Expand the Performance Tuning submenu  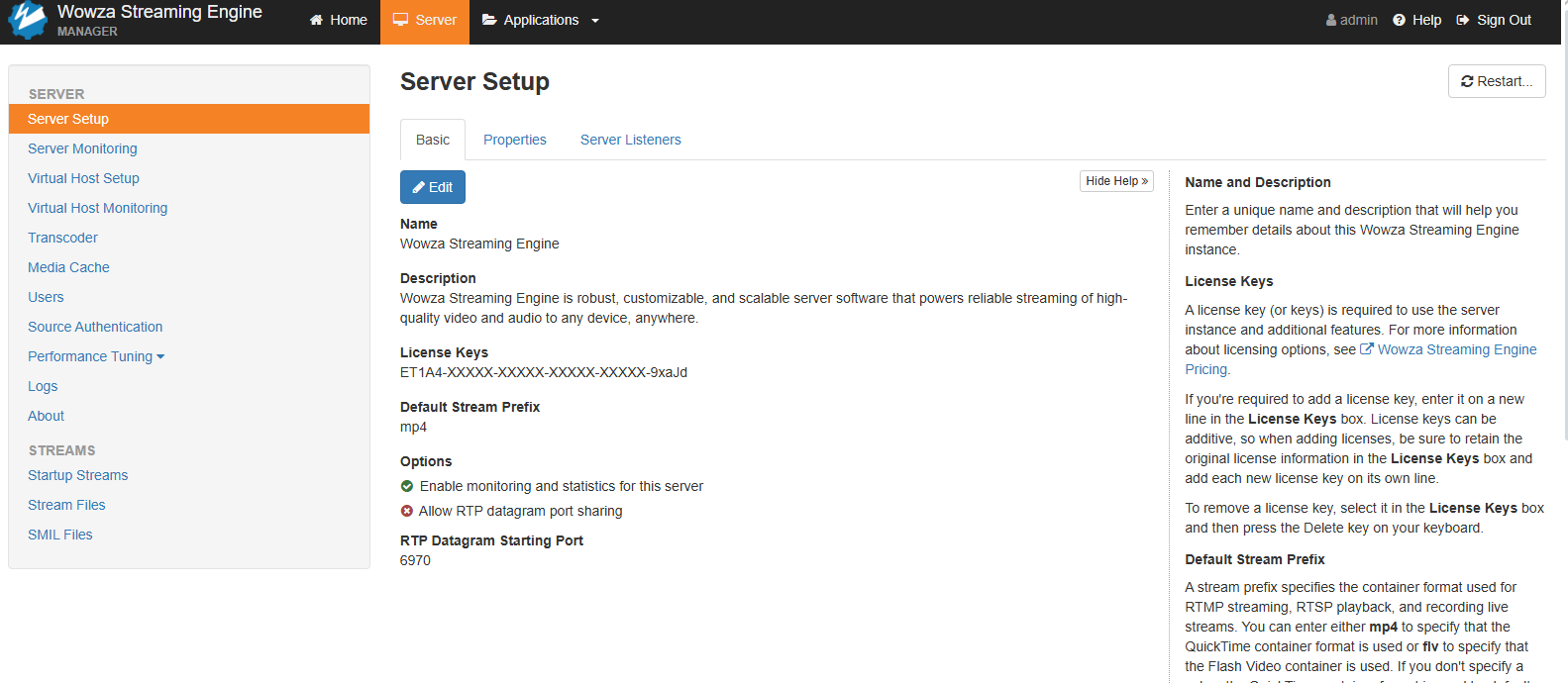pos(96,356)
